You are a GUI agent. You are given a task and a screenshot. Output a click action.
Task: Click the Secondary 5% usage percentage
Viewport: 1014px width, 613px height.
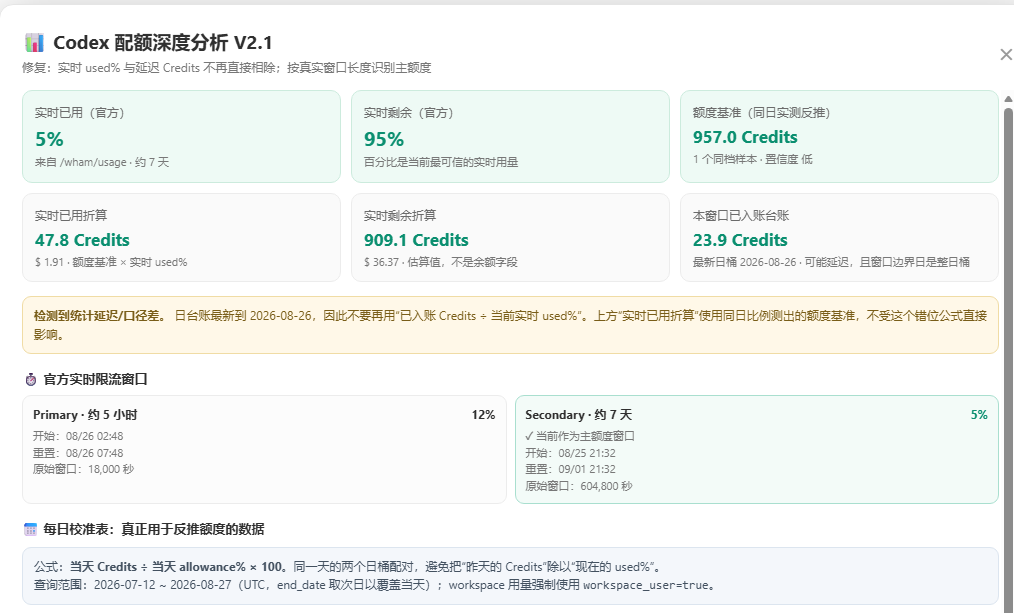pyautogui.click(x=979, y=414)
